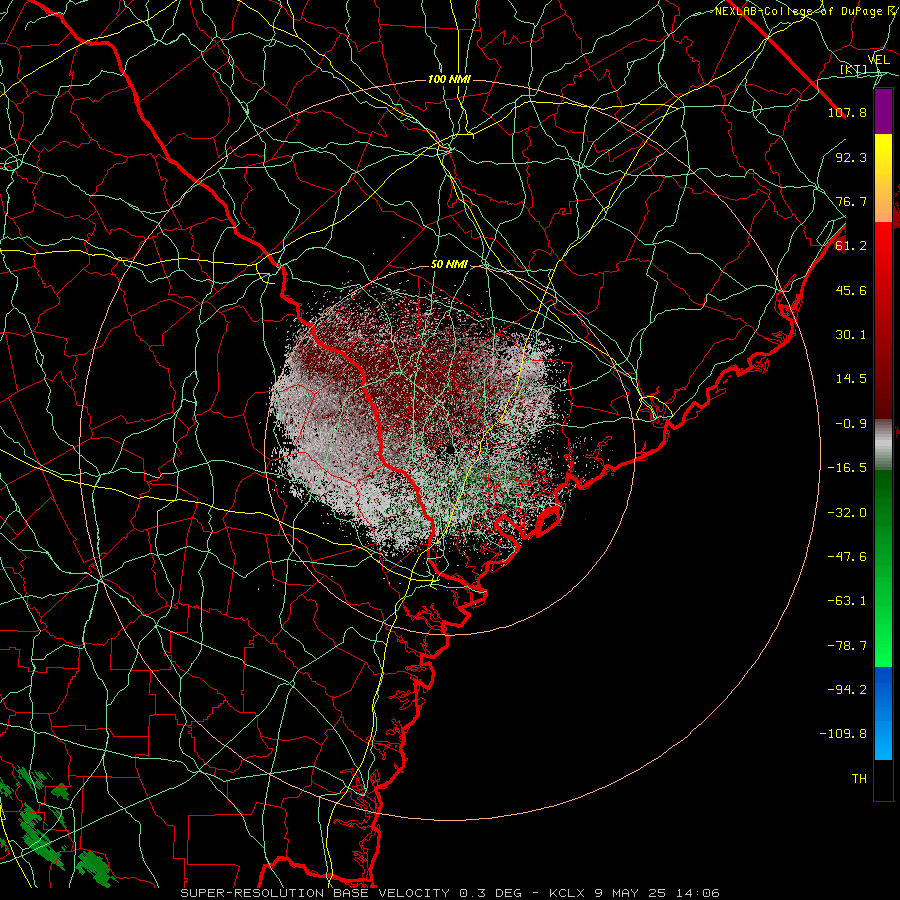Click the VEL legend title

coord(878,60)
